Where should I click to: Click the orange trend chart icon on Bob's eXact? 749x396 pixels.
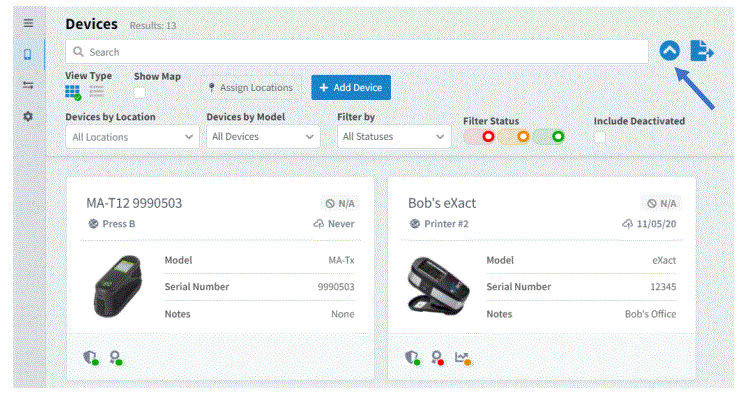tap(462, 358)
